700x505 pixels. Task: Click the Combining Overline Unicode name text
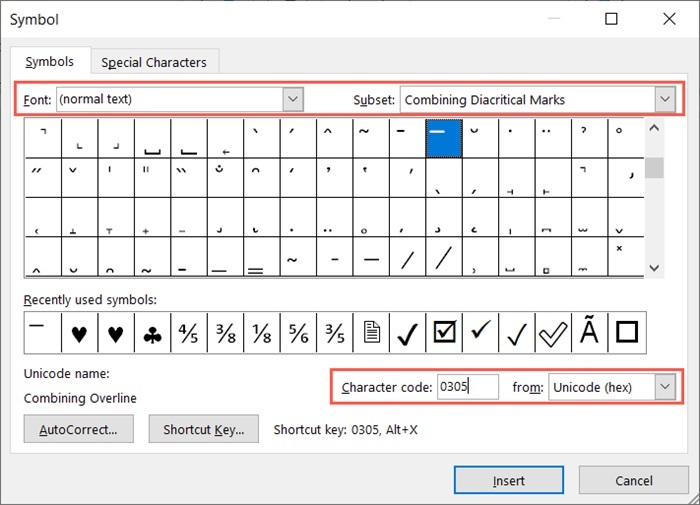point(80,398)
